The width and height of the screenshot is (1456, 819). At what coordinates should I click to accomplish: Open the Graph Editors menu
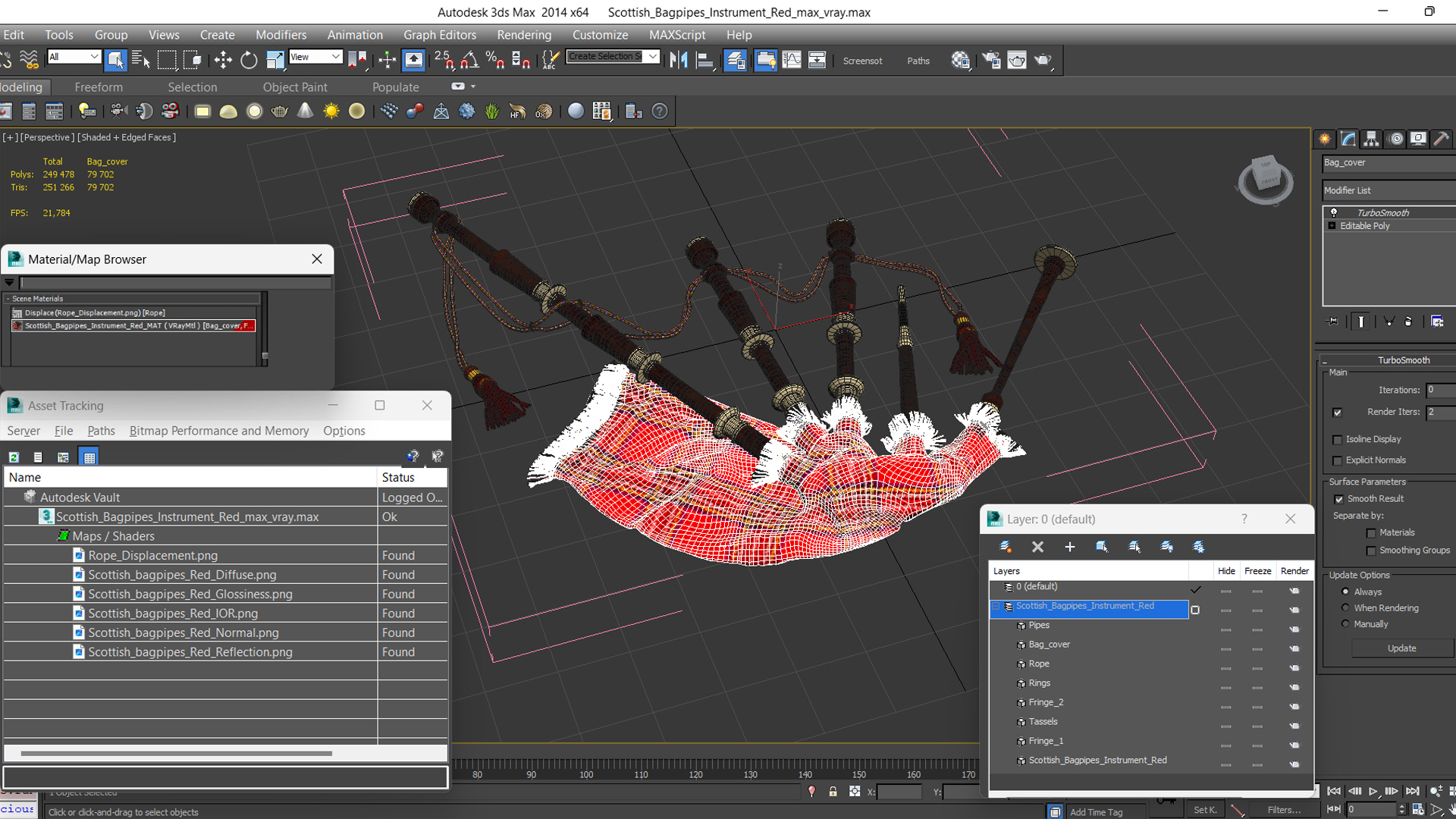440,35
